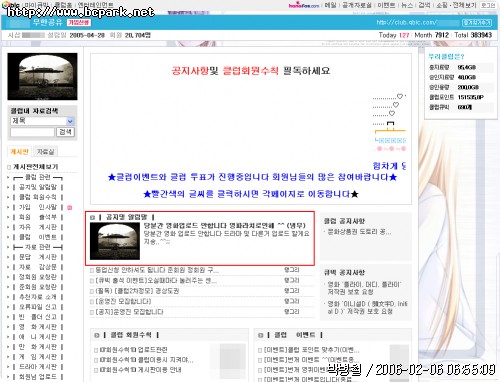Open featured post 당분간 영화업로드 안합니다
The height and width of the screenshot is (382, 500).
point(224,226)
